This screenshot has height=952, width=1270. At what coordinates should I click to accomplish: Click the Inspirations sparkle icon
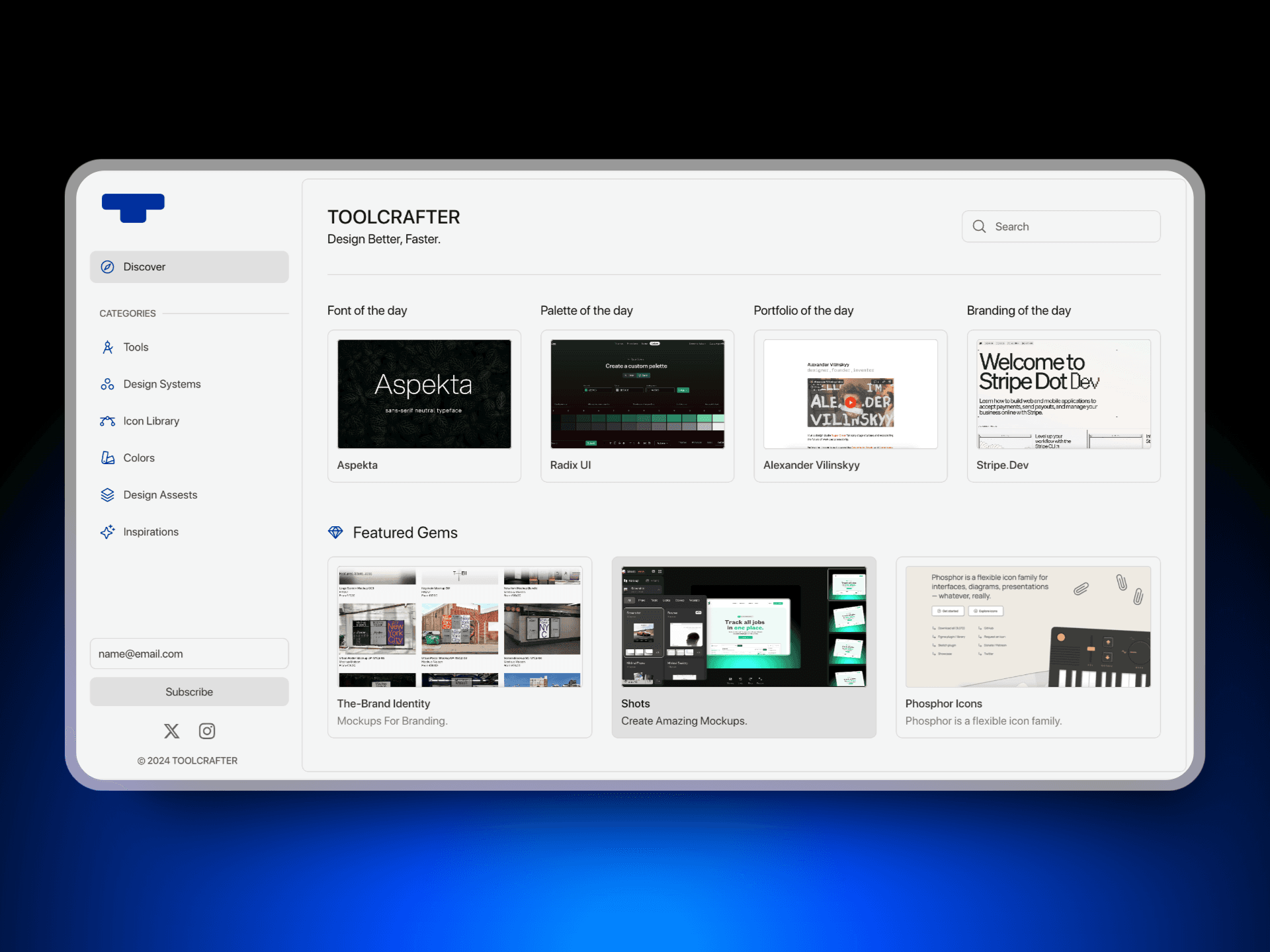(x=107, y=532)
